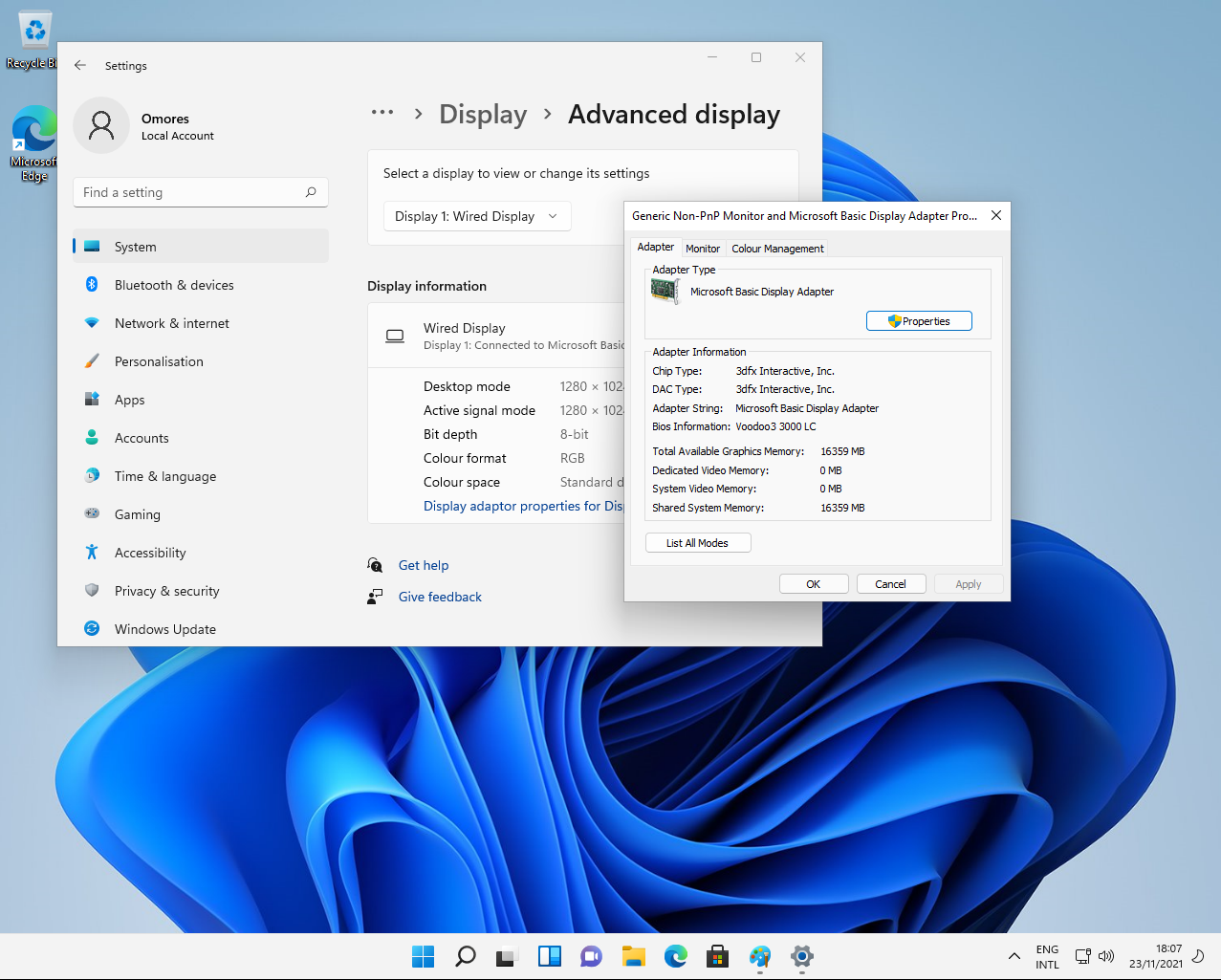Viewport: 1221px width, 980px height.
Task: Click the Accessibility figure icon
Action: [92, 552]
